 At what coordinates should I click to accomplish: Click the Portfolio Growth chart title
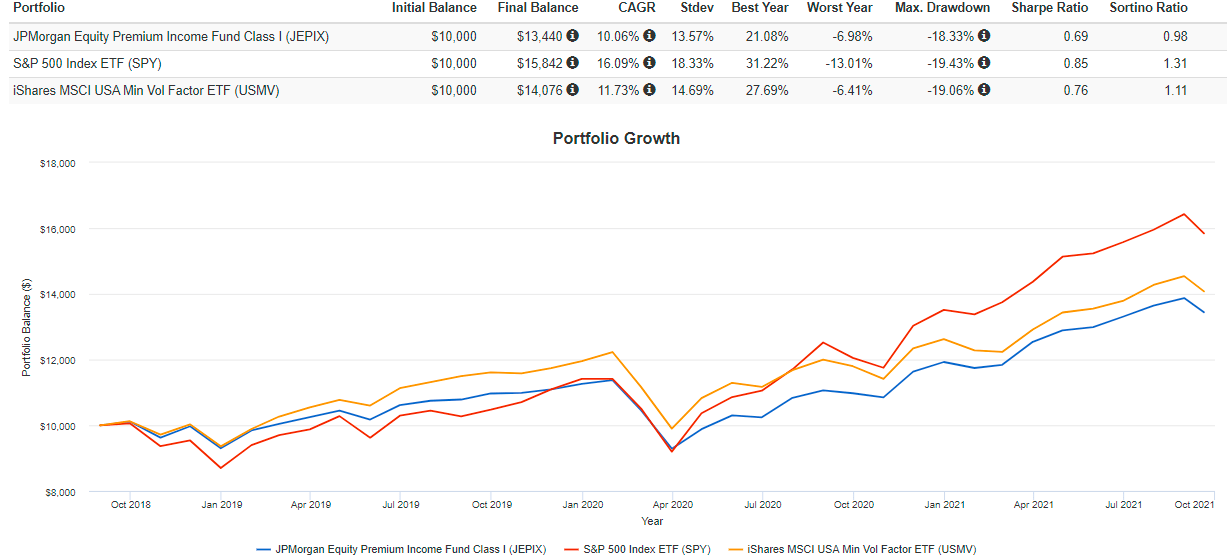pos(616,138)
